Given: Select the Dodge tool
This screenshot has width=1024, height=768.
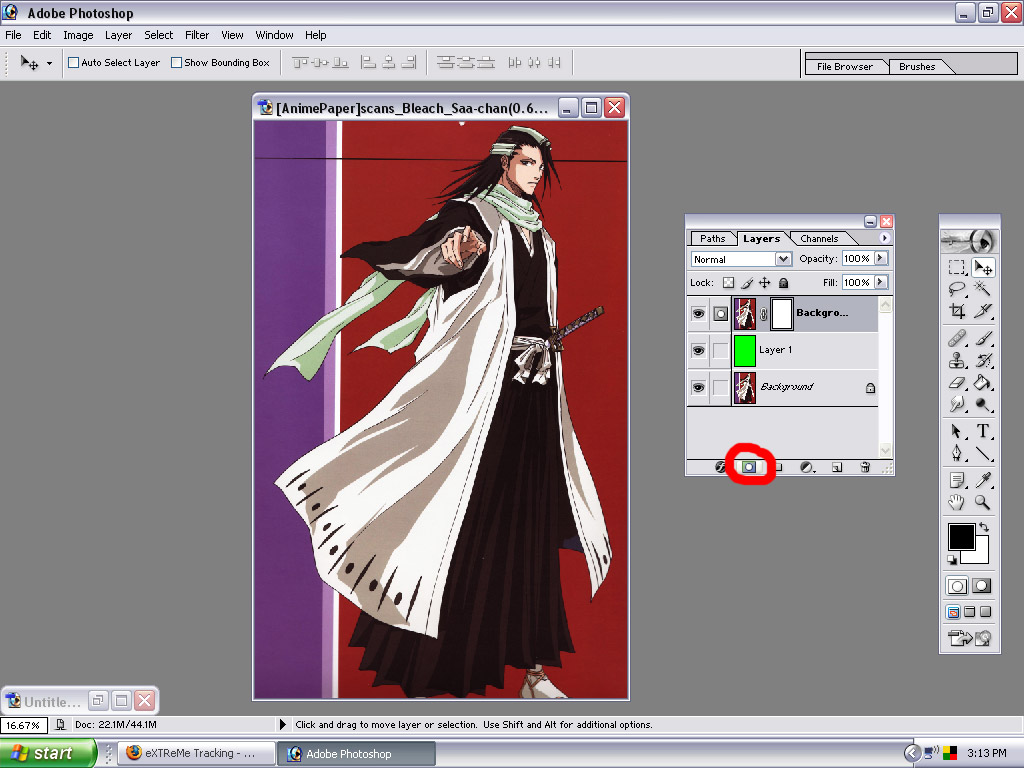Looking at the screenshot, I should point(982,404).
